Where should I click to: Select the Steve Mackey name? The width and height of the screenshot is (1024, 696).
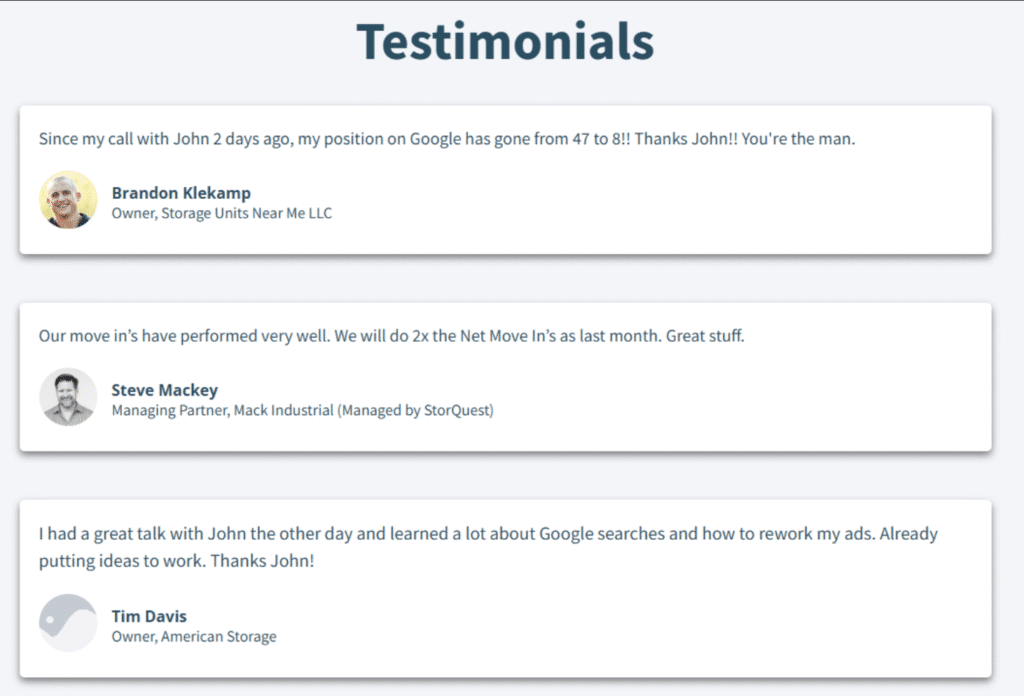coord(164,390)
